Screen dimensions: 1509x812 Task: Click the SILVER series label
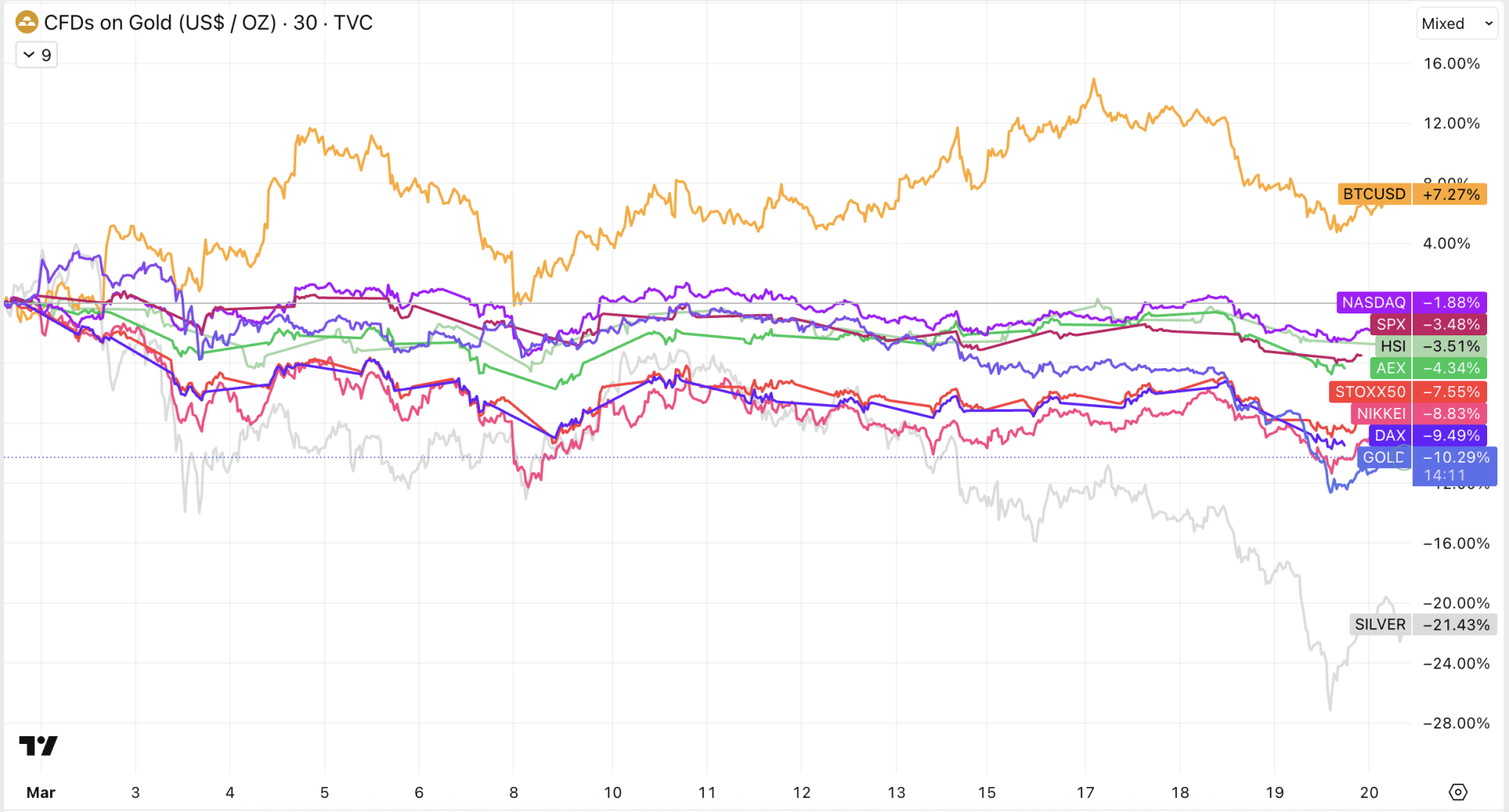click(x=1380, y=624)
